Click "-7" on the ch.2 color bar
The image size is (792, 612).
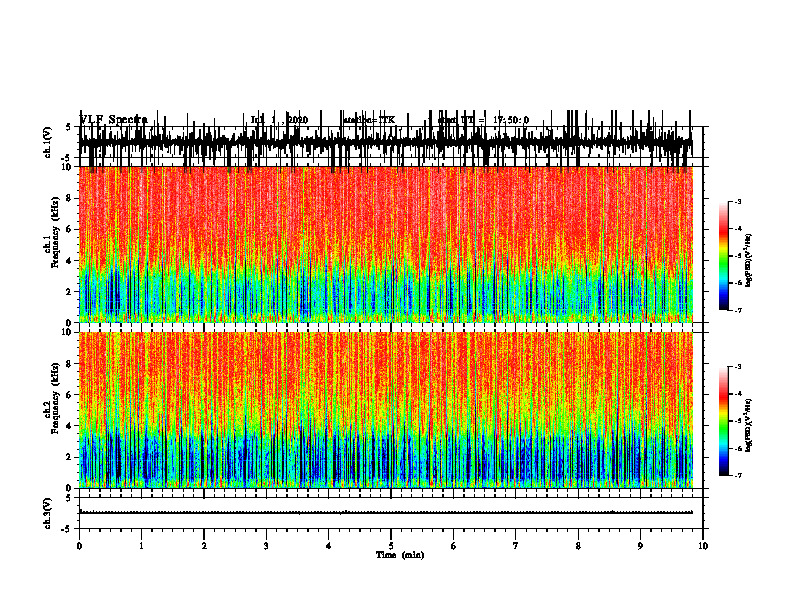point(738,475)
